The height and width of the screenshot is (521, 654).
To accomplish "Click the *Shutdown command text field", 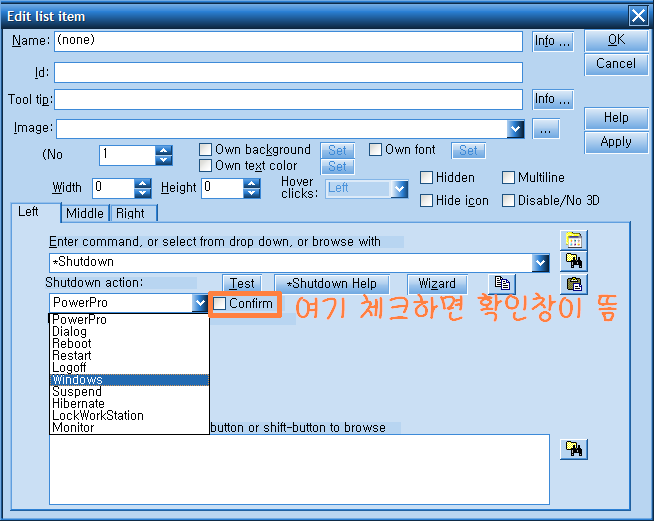I will pos(290,263).
